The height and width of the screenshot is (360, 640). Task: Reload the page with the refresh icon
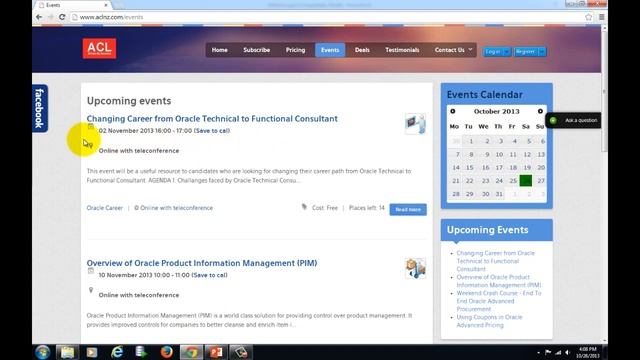pyautogui.click(x=62, y=17)
